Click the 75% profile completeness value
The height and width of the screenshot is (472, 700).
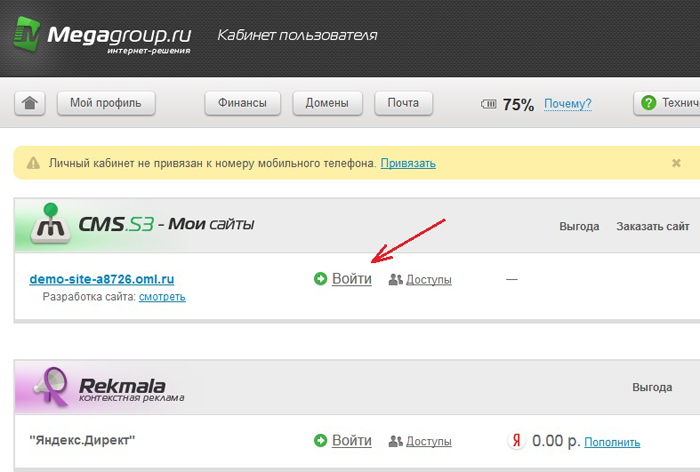point(518,104)
